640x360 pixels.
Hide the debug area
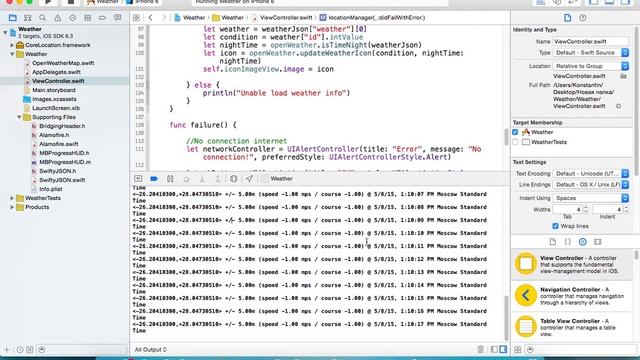[x=138, y=178]
